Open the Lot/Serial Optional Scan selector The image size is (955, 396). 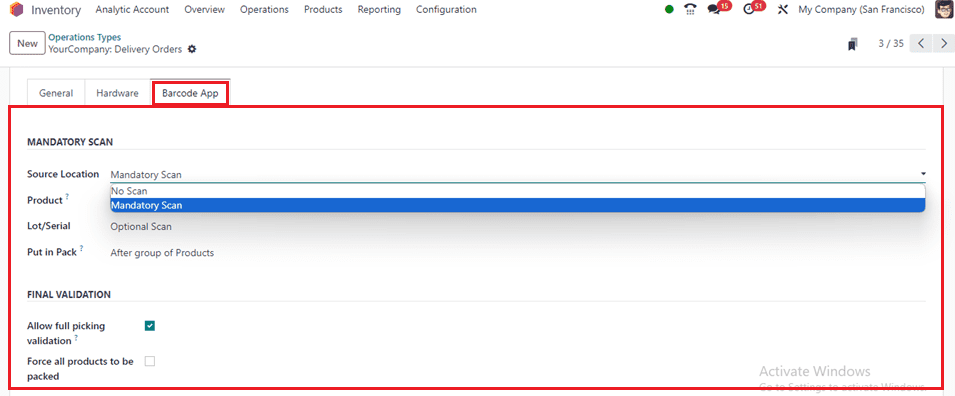point(517,227)
